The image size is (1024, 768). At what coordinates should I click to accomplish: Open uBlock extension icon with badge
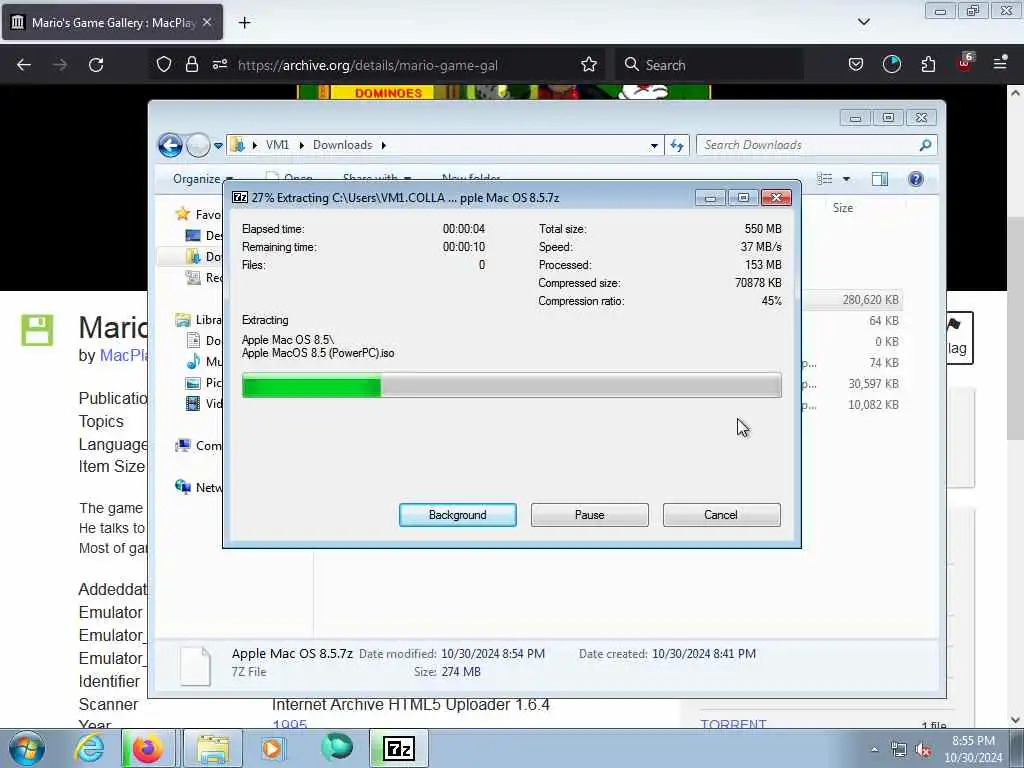[x=965, y=63]
